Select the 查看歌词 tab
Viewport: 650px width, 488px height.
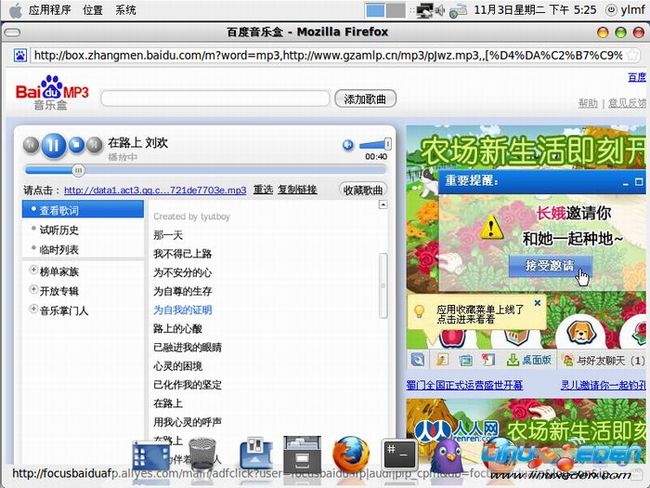click(x=83, y=210)
